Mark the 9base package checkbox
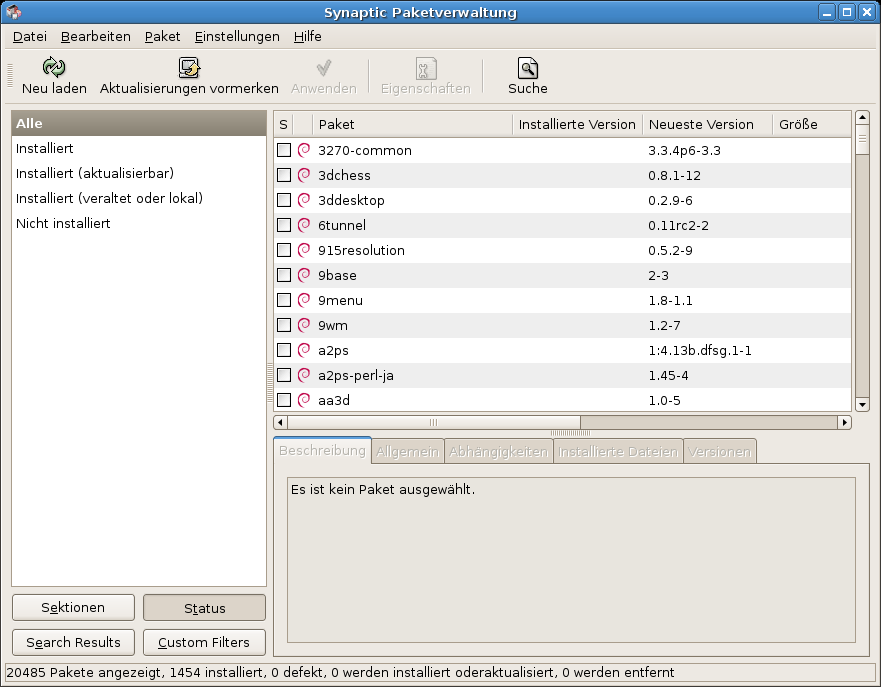The width and height of the screenshot is (881, 687). (284, 275)
